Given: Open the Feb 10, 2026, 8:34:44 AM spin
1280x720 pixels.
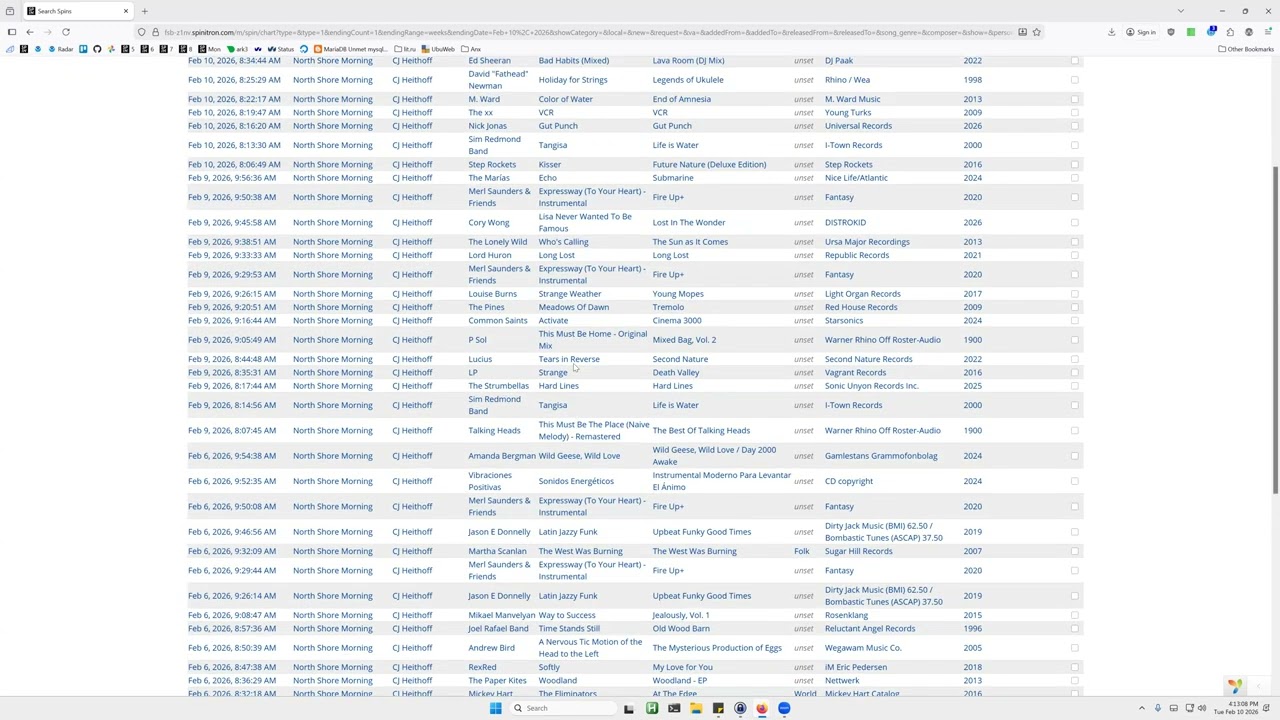Looking at the screenshot, I should click(x=234, y=61).
